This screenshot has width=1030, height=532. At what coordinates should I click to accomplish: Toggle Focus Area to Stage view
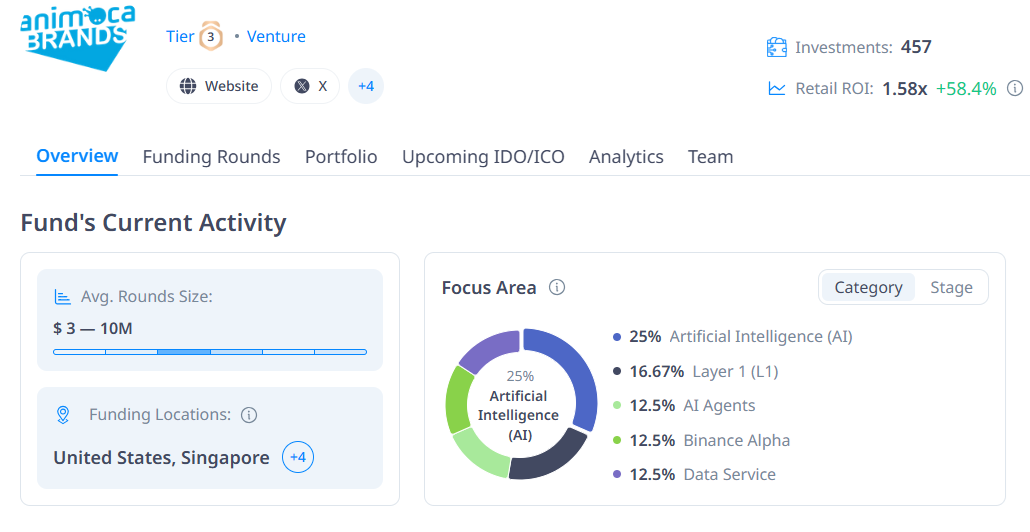pyautogui.click(x=951, y=288)
